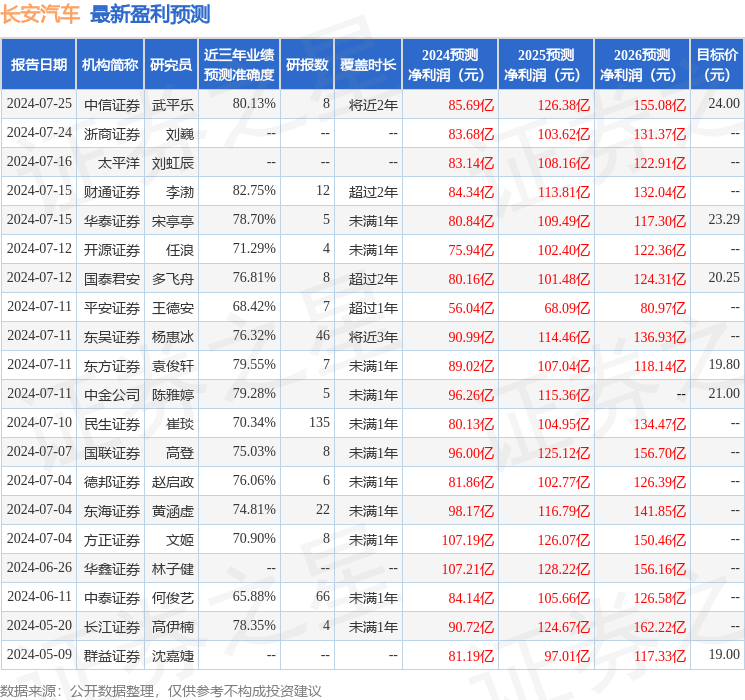Select the 中金公司 institution cell

[x=112, y=395]
